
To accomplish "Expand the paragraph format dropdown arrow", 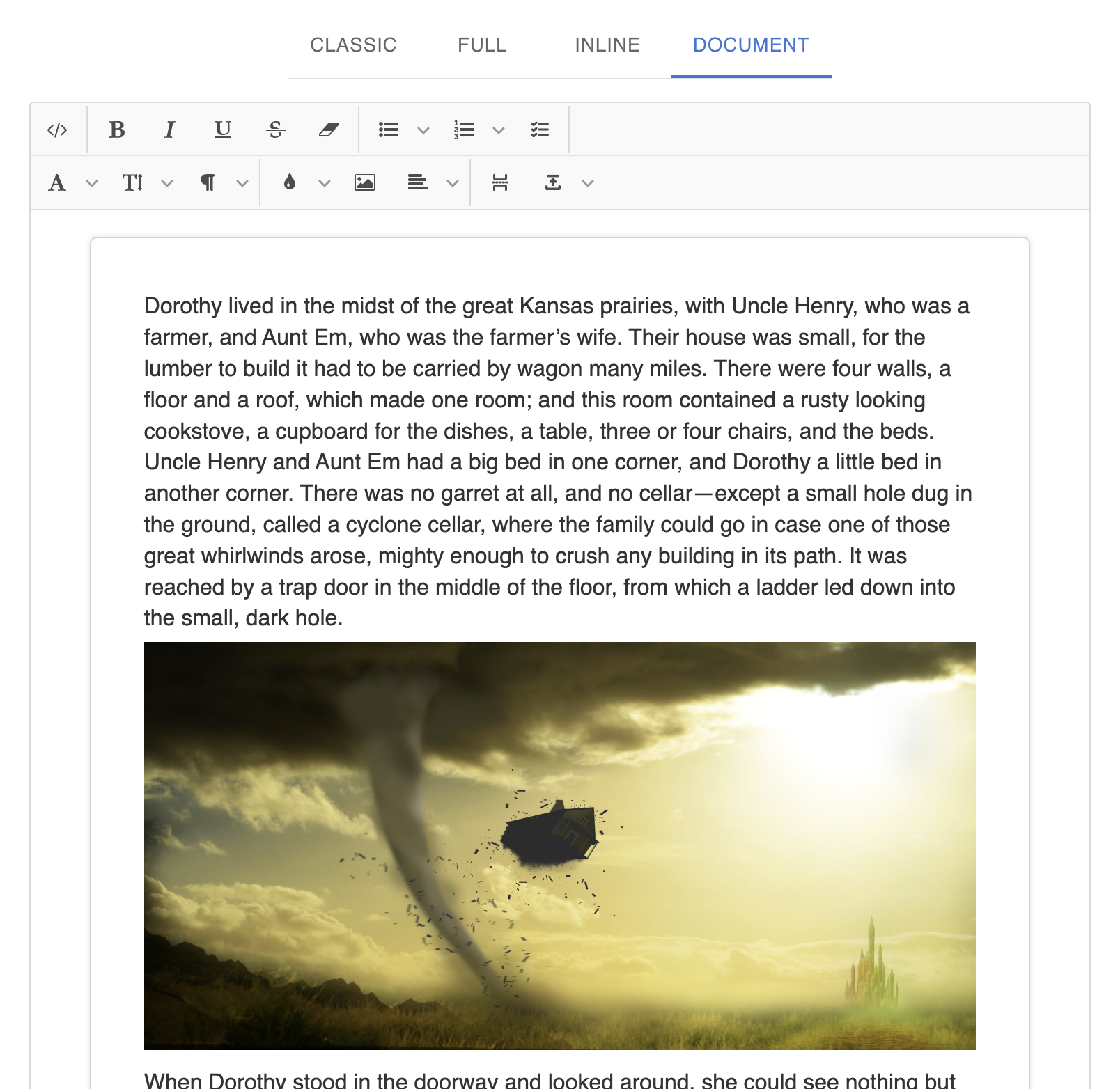I will click(242, 183).
